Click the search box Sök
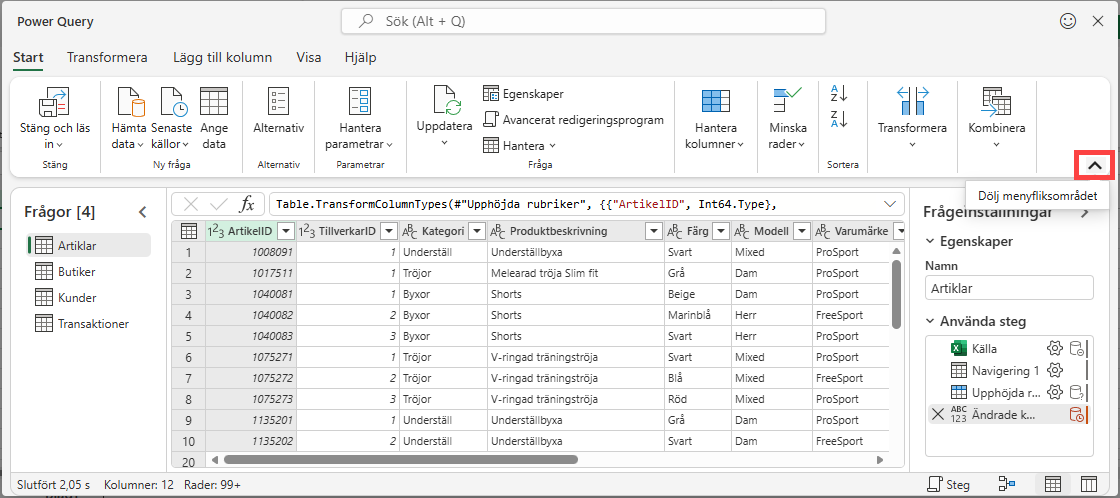This screenshot has height=498, width=1120. click(x=583, y=21)
